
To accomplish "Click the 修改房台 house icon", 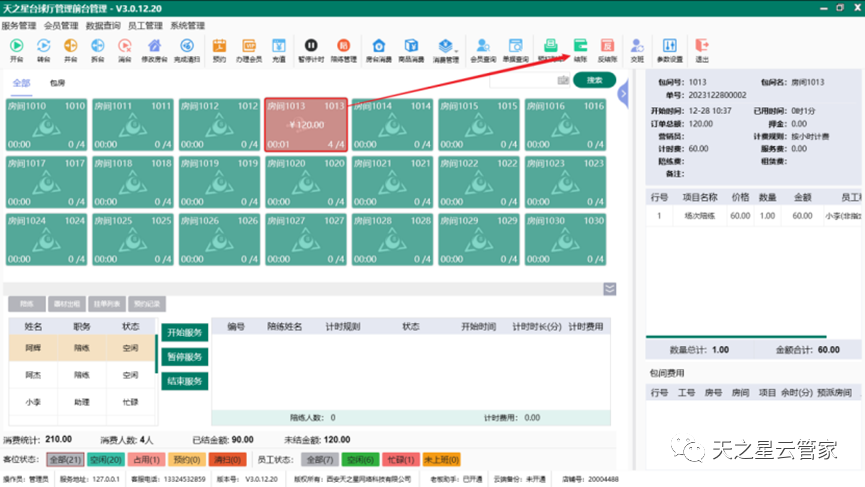I will (x=154, y=47).
